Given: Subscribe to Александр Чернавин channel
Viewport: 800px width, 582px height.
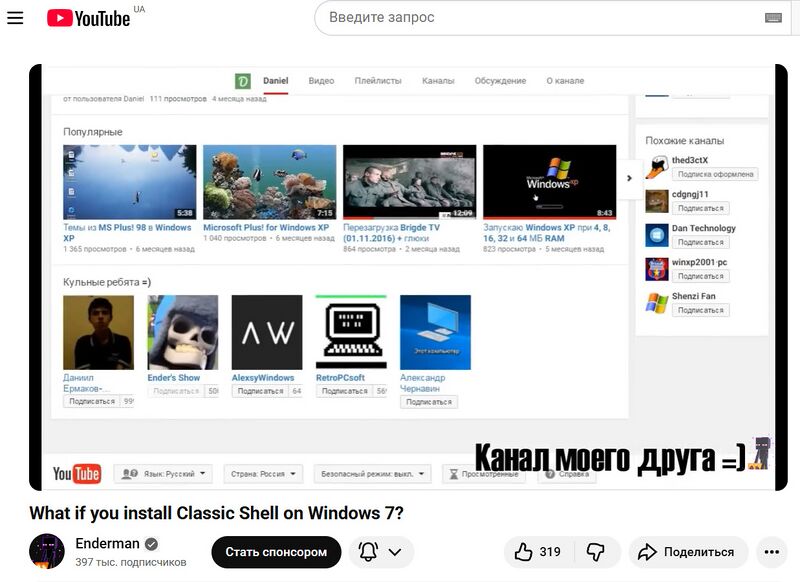Looking at the screenshot, I should [429, 402].
